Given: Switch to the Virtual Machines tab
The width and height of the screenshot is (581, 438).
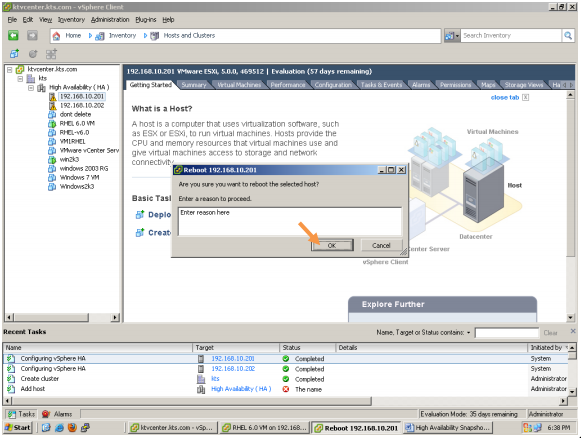Looking at the screenshot, I should [x=239, y=85].
